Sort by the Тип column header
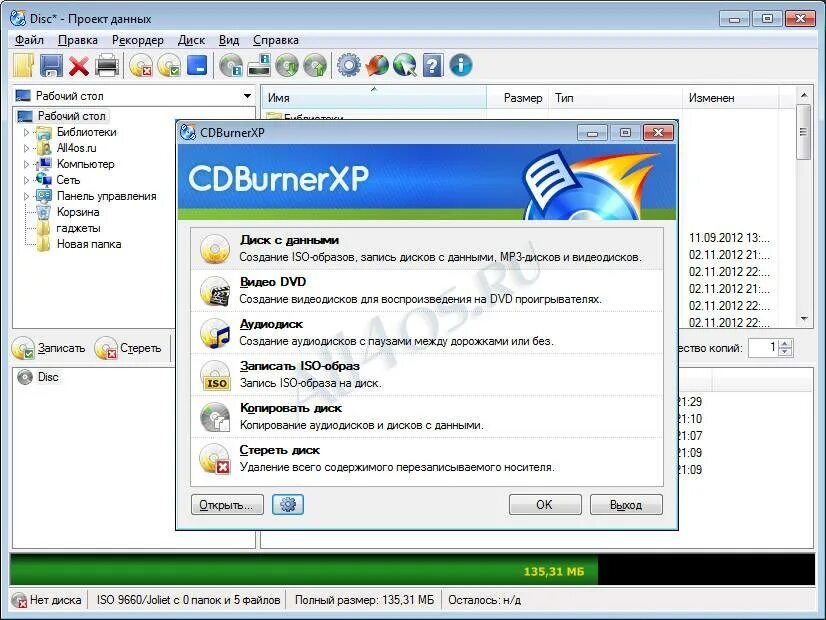826x620 pixels. (615, 98)
